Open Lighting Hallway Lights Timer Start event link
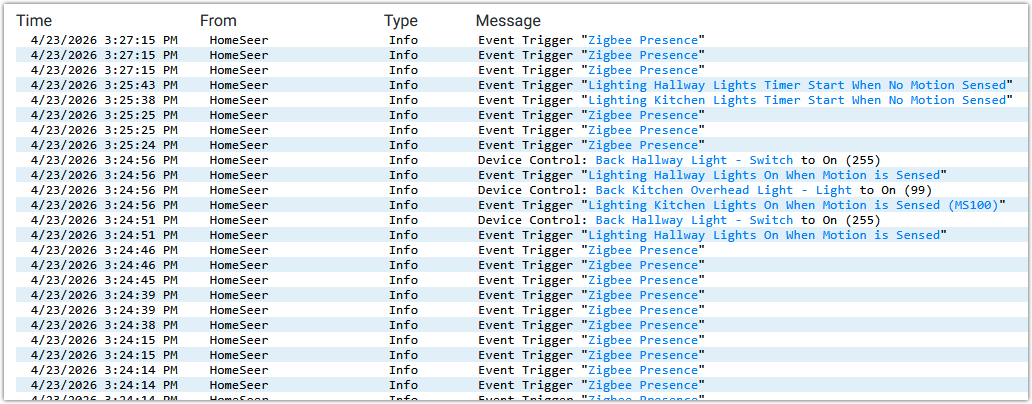Viewport: 1032px width, 404px height. 797,85
